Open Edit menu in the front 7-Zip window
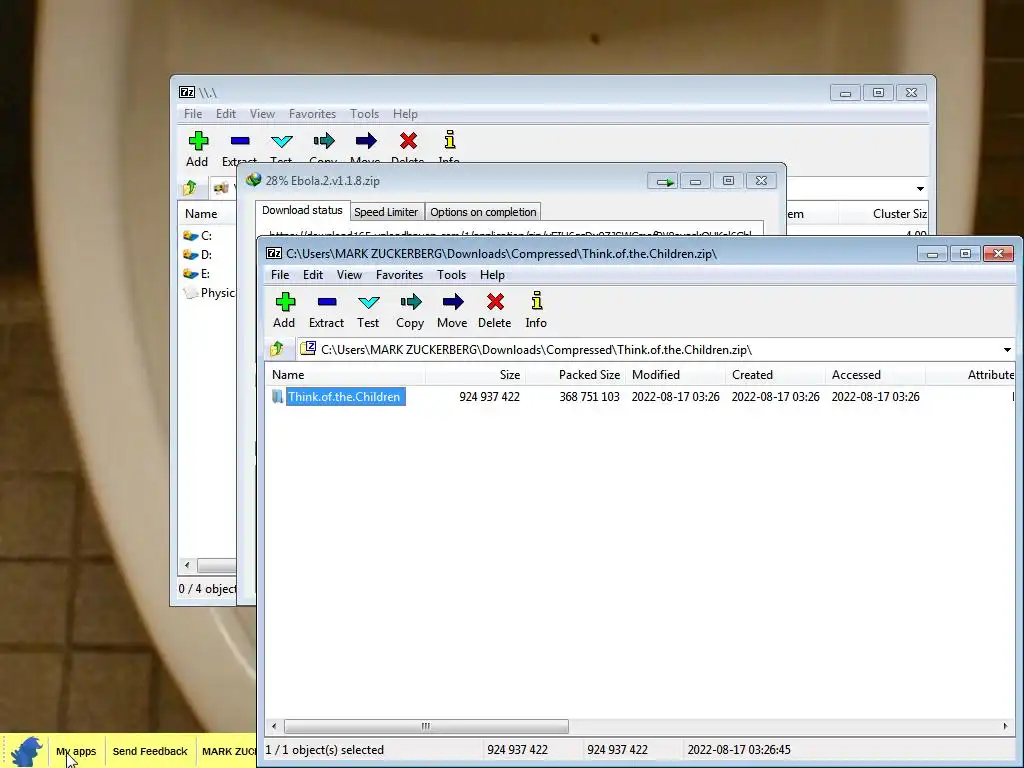1024x768 pixels. pyautogui.click(x=313, y=275)
